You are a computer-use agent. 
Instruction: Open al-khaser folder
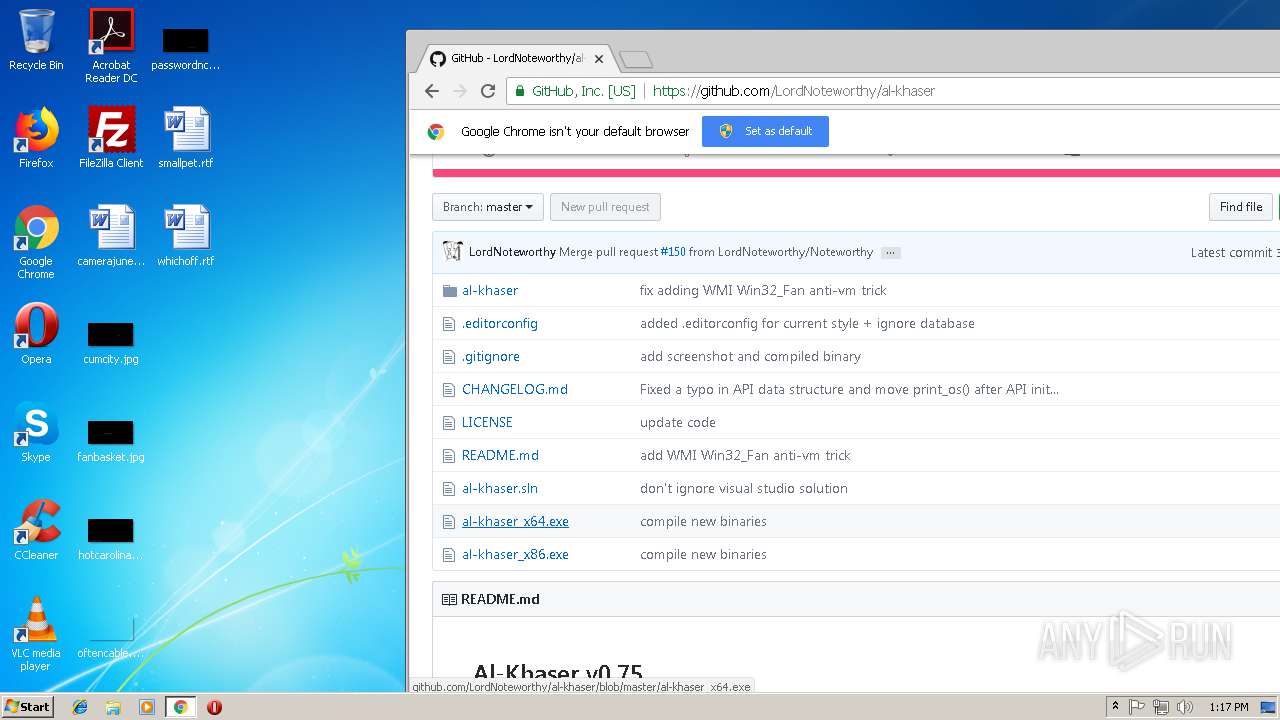(490, 290)
